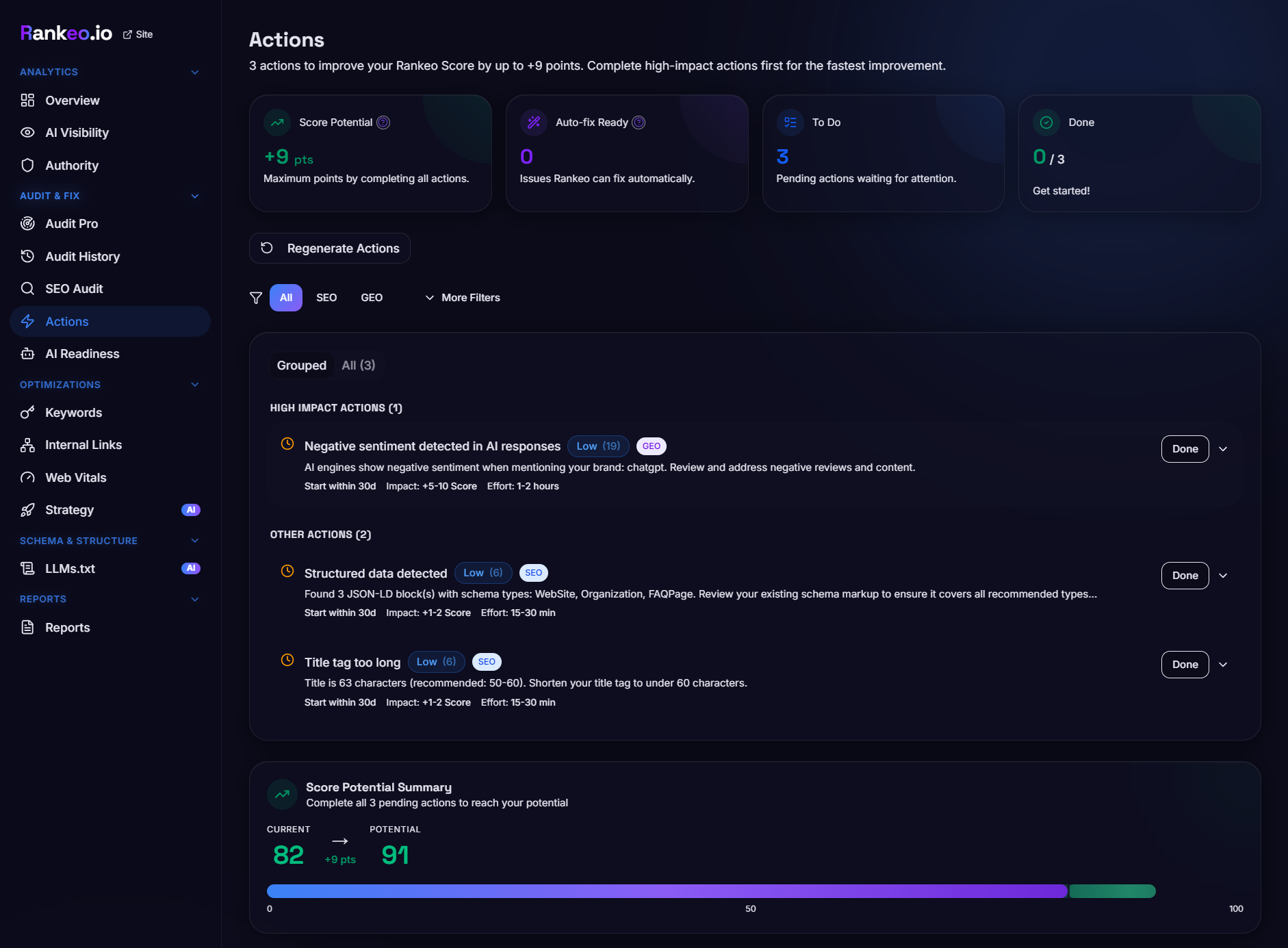Click the filter funnel icon
1288x948 pixels.
256,298
